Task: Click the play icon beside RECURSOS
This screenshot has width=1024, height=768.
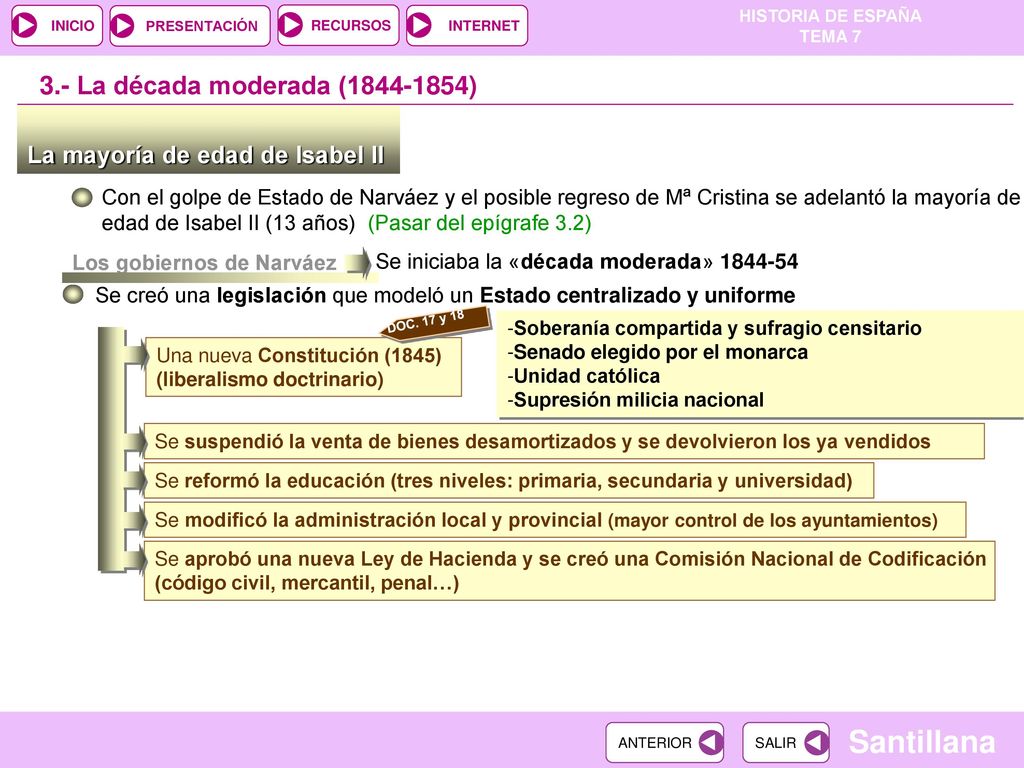Action: [x=291, y=25]
